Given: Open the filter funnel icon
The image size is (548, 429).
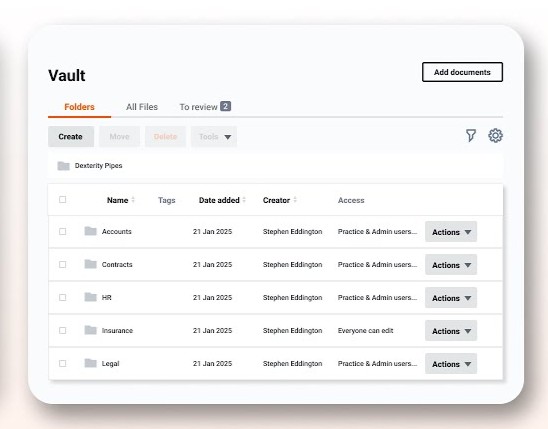Looking at the screenshot, I should coord(470,136).
